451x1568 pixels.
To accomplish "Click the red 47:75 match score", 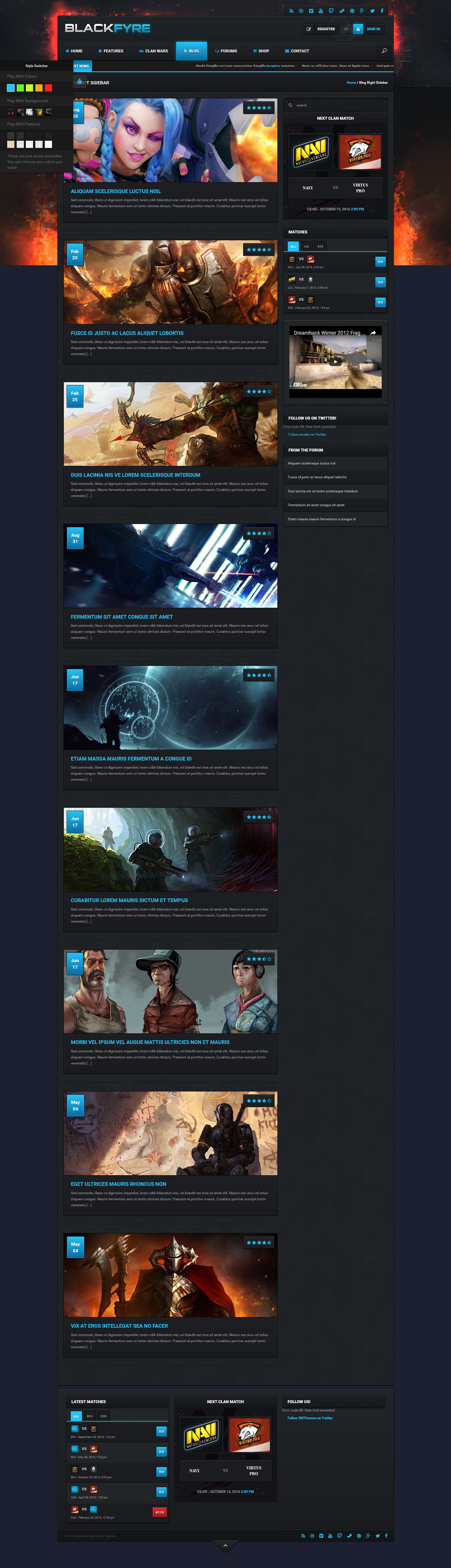I will pos(159,1512).
